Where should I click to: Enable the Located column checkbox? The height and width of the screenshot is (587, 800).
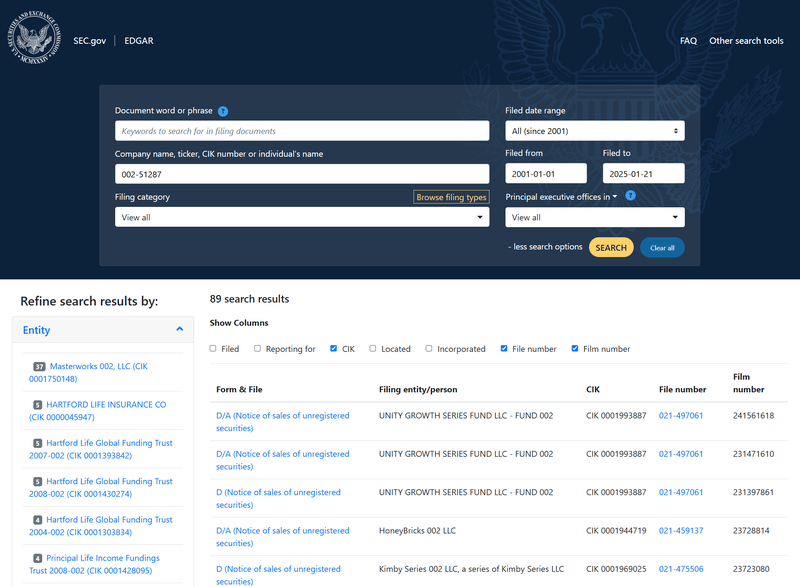point(372,348)
